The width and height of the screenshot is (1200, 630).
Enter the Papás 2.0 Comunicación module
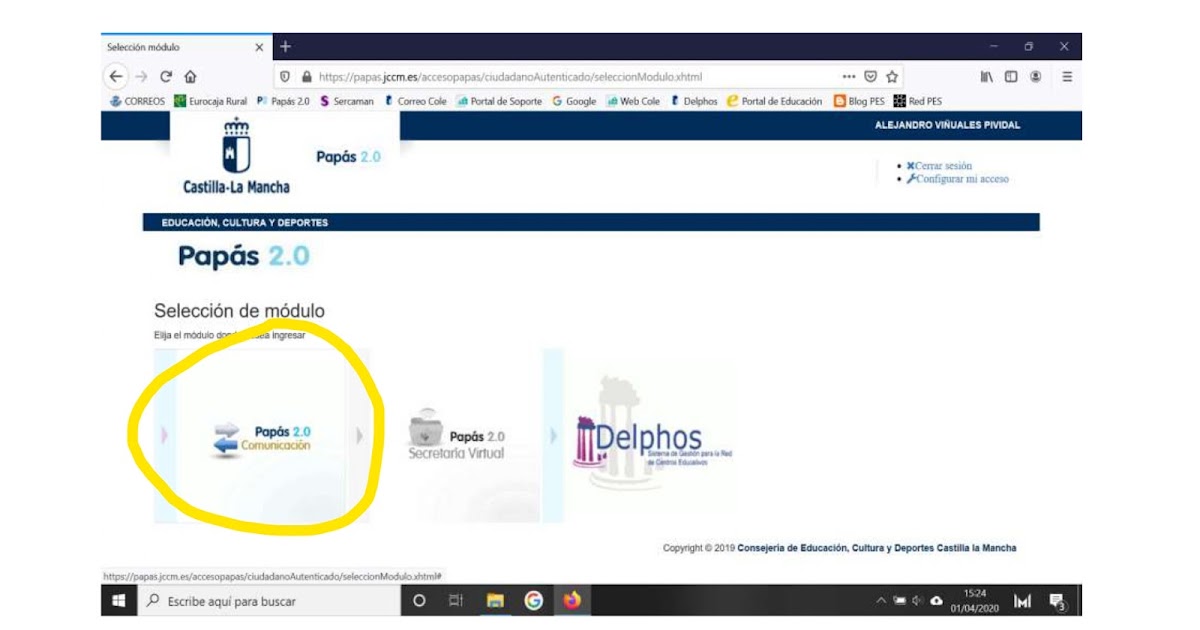(263, 437)
